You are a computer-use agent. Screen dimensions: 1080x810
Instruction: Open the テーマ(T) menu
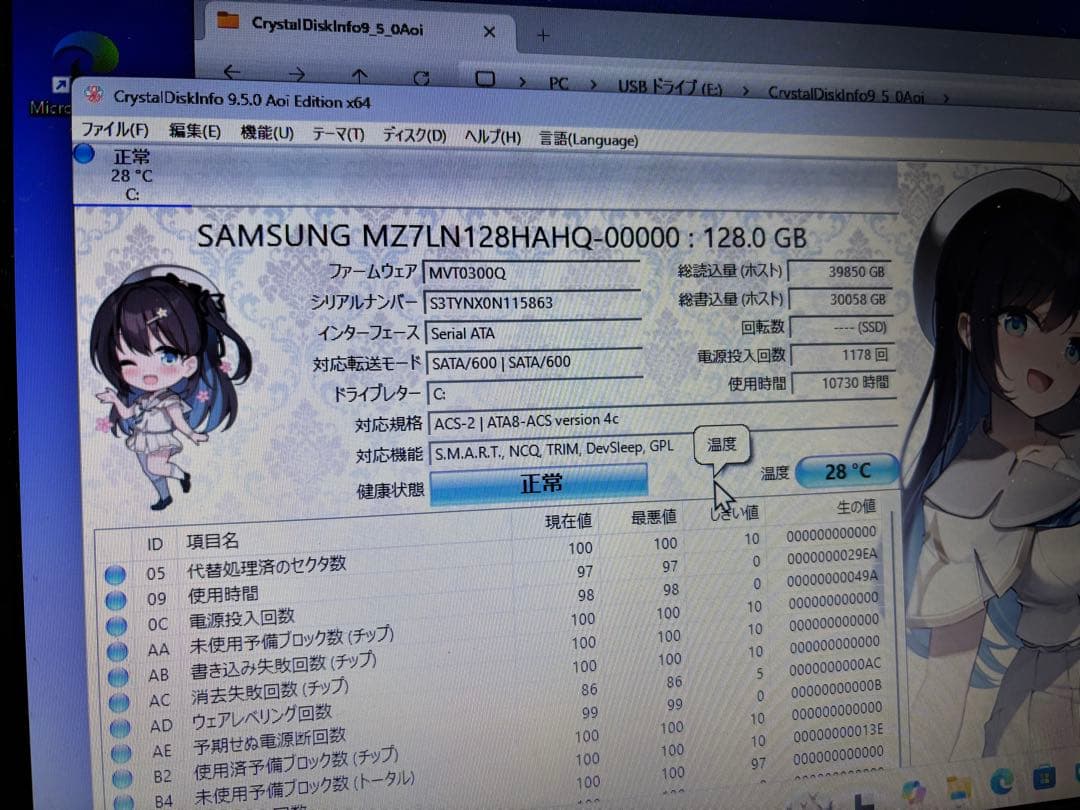coord(338,134)
